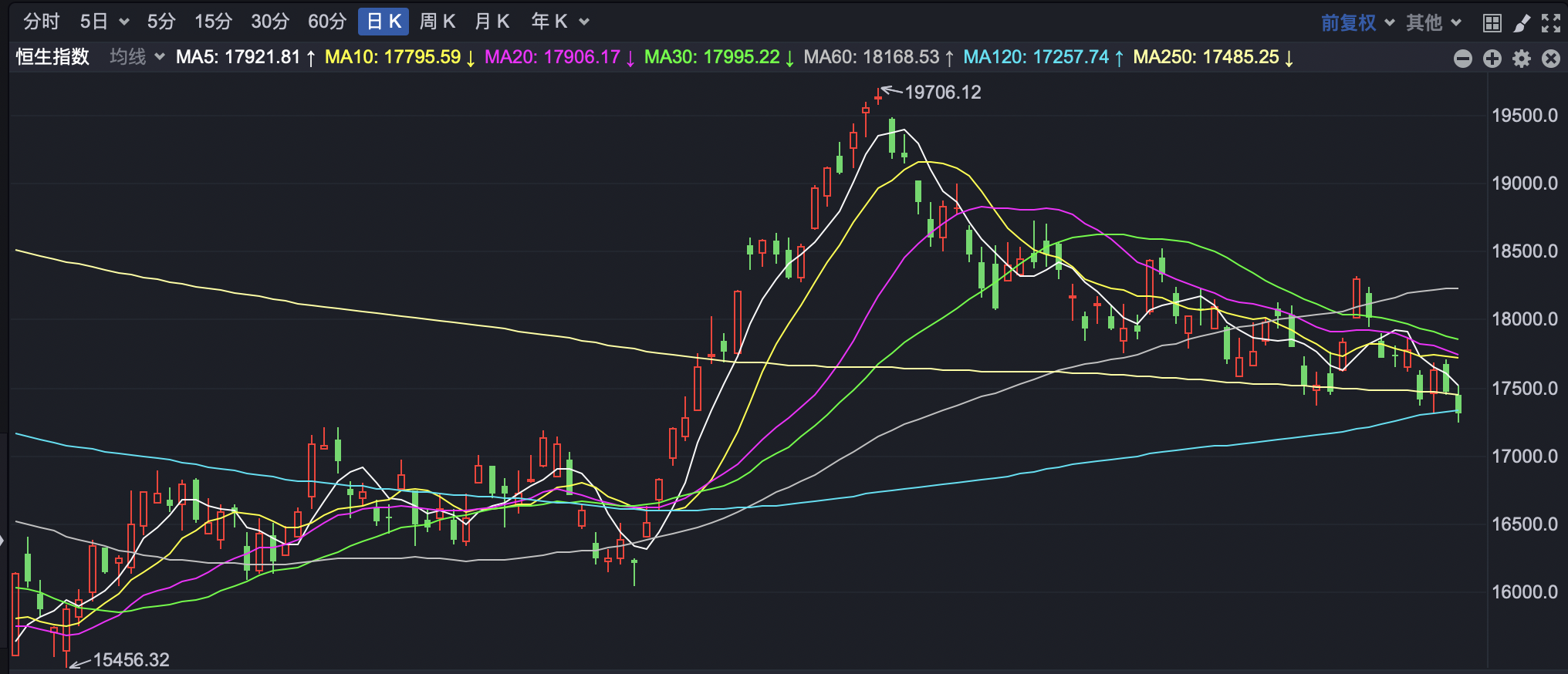The height and width of the screenshot is (674, 1568).
Task: Switch to the 30分 minute chart
Action: tap(270, 22)
